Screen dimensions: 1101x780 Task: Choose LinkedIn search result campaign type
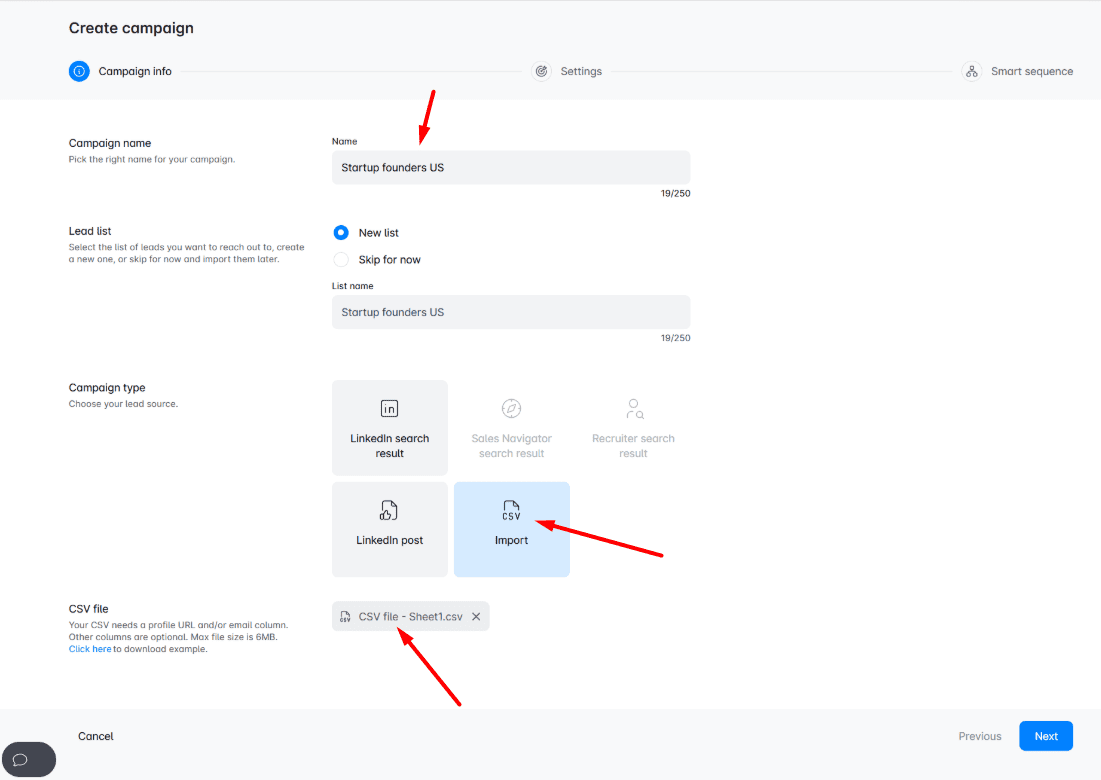pyautogui.click(x=390, y=428)
